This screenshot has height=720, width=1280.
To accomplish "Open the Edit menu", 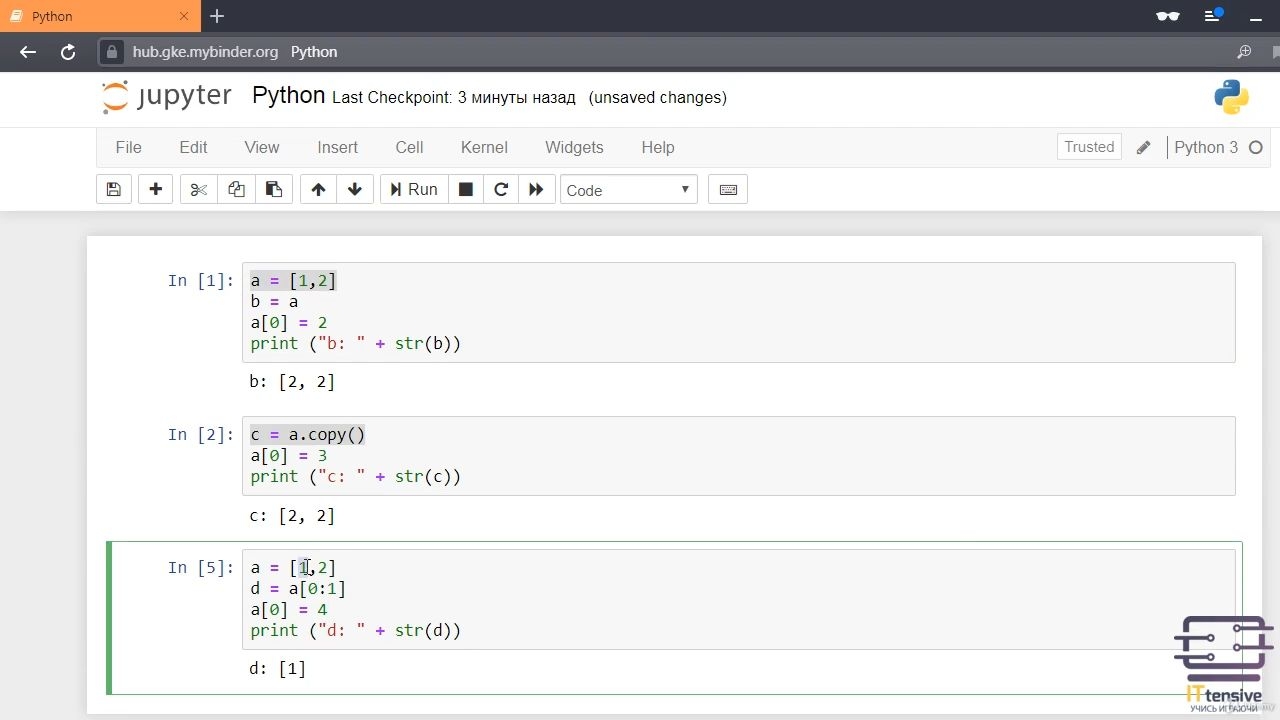I will (x=193, y=147).
